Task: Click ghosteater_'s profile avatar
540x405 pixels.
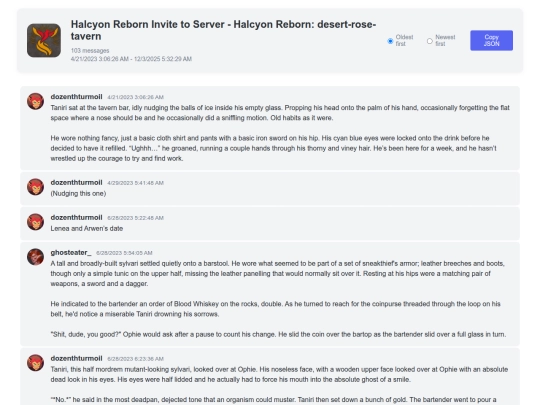Action: pos(35,257)
